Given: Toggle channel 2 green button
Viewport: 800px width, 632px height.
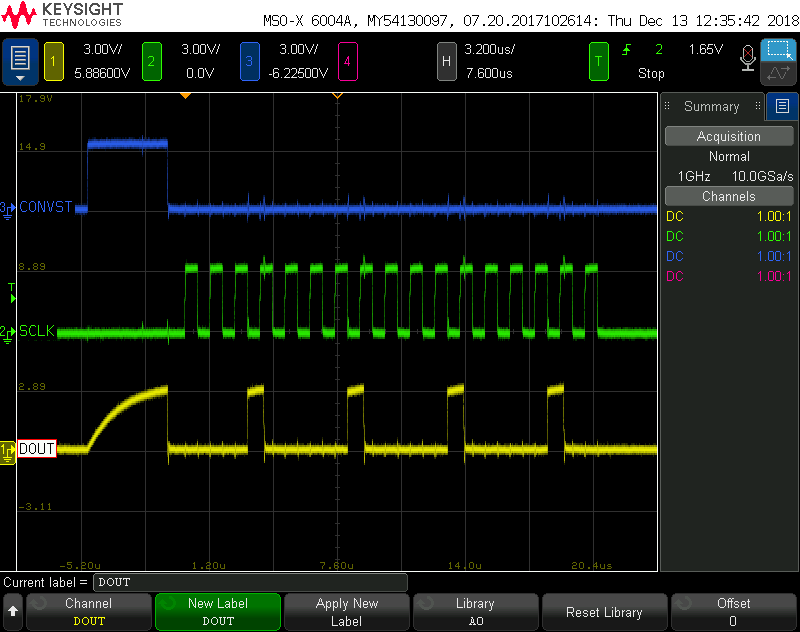Looking at the screenshot, I should pyautogui.click(x=152, y=62).
